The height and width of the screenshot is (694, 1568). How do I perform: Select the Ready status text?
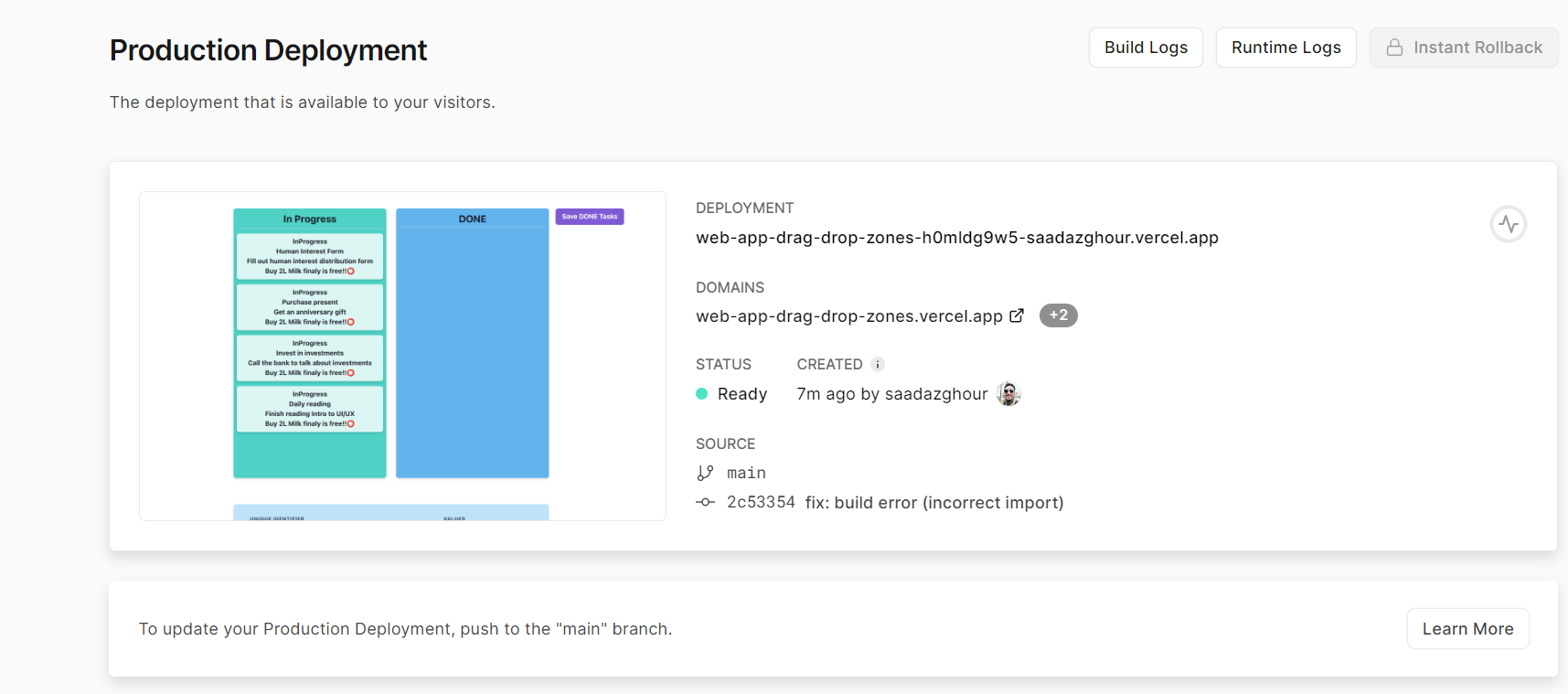(x=742, y=394)
